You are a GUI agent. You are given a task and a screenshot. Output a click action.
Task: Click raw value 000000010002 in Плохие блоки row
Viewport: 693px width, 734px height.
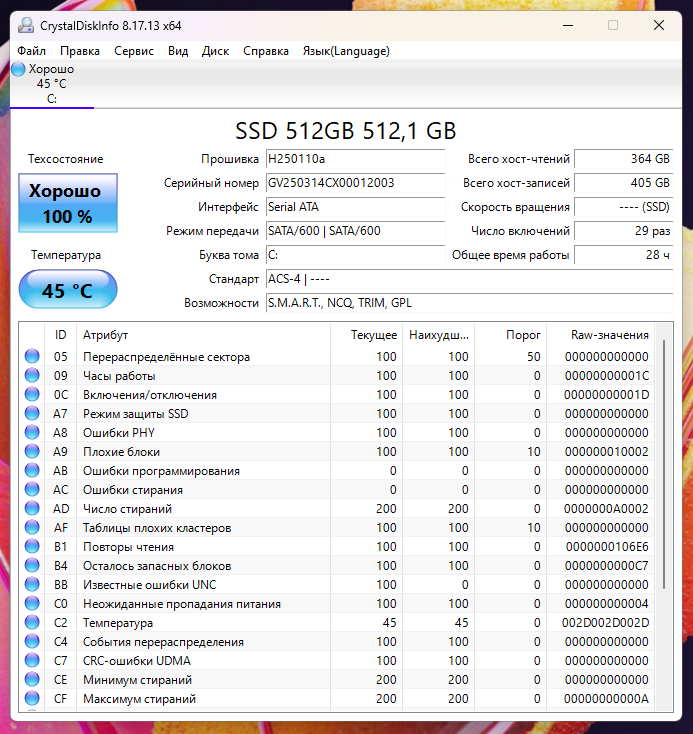(x=606, y=452)
